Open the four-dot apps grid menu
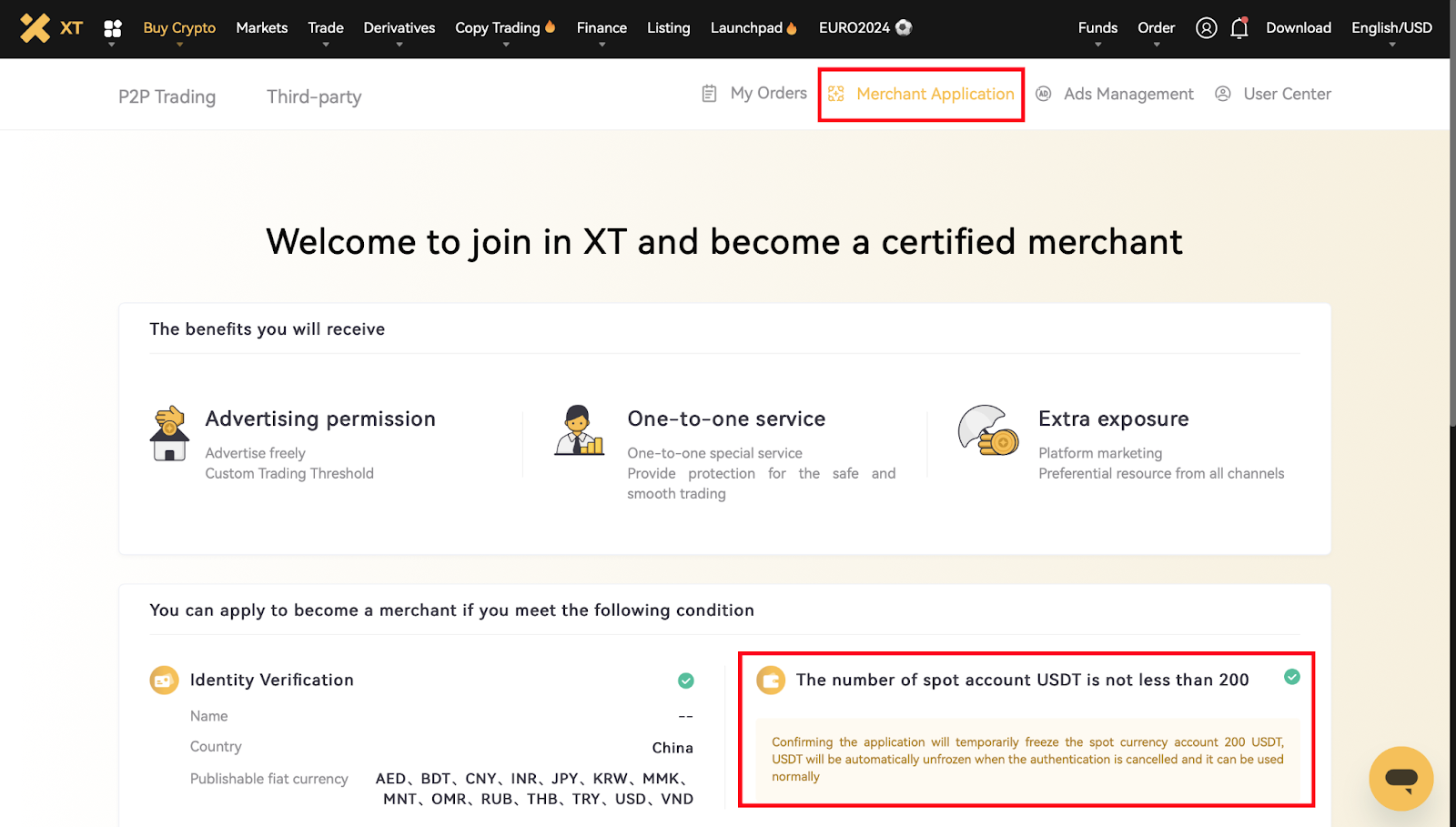Viewport: 1456px width, 827px height. 113,29
